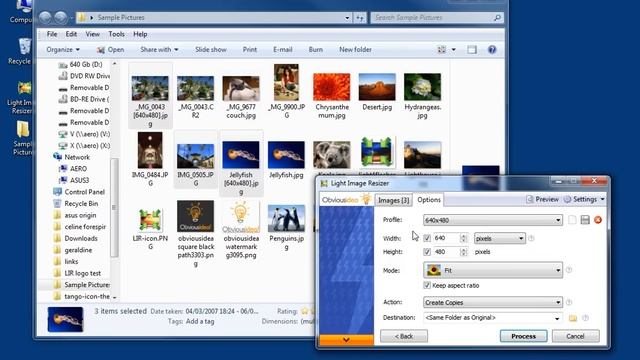Click the Process button
The height and width of the screenshot is (360, 640).
tap(524, 336)
